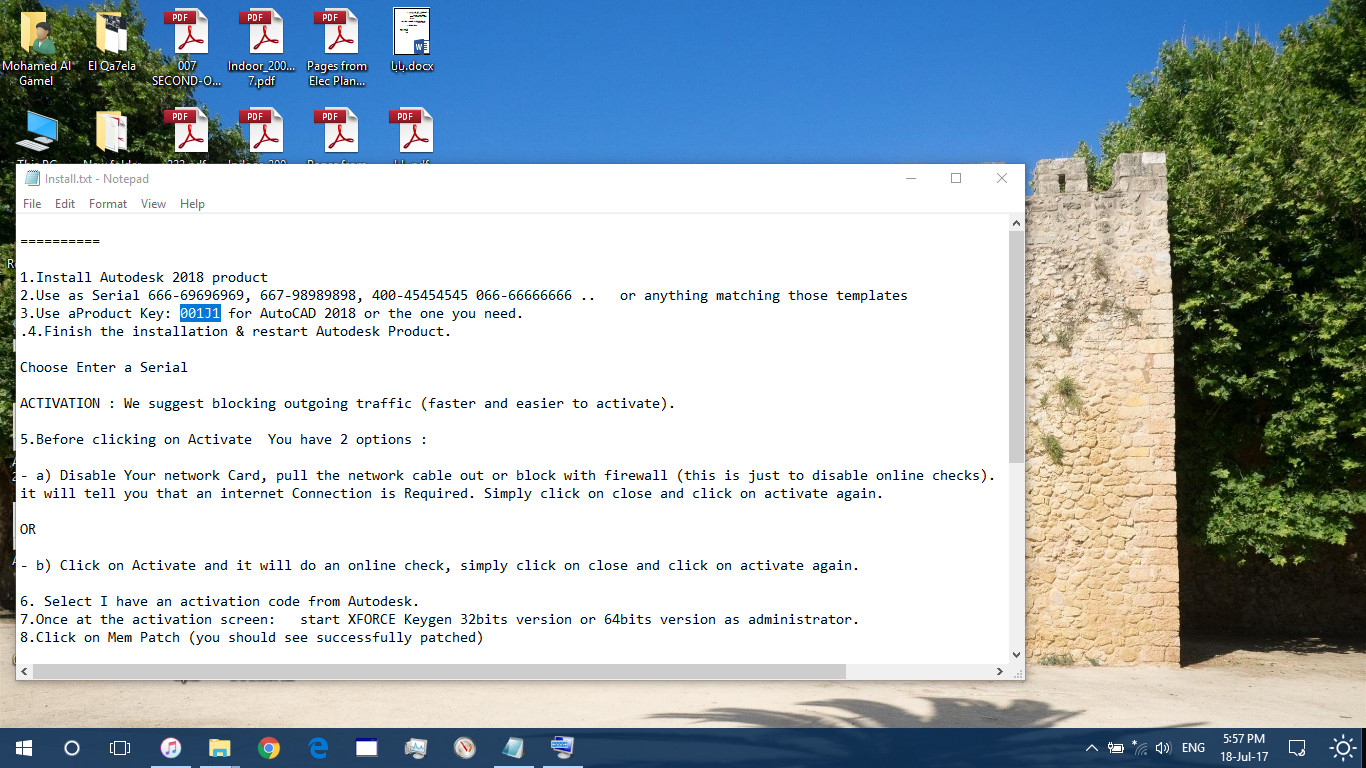Select the This PC desktop icon
The width and height of the screenshot is (1366, 768).
[x=37, y=135]
